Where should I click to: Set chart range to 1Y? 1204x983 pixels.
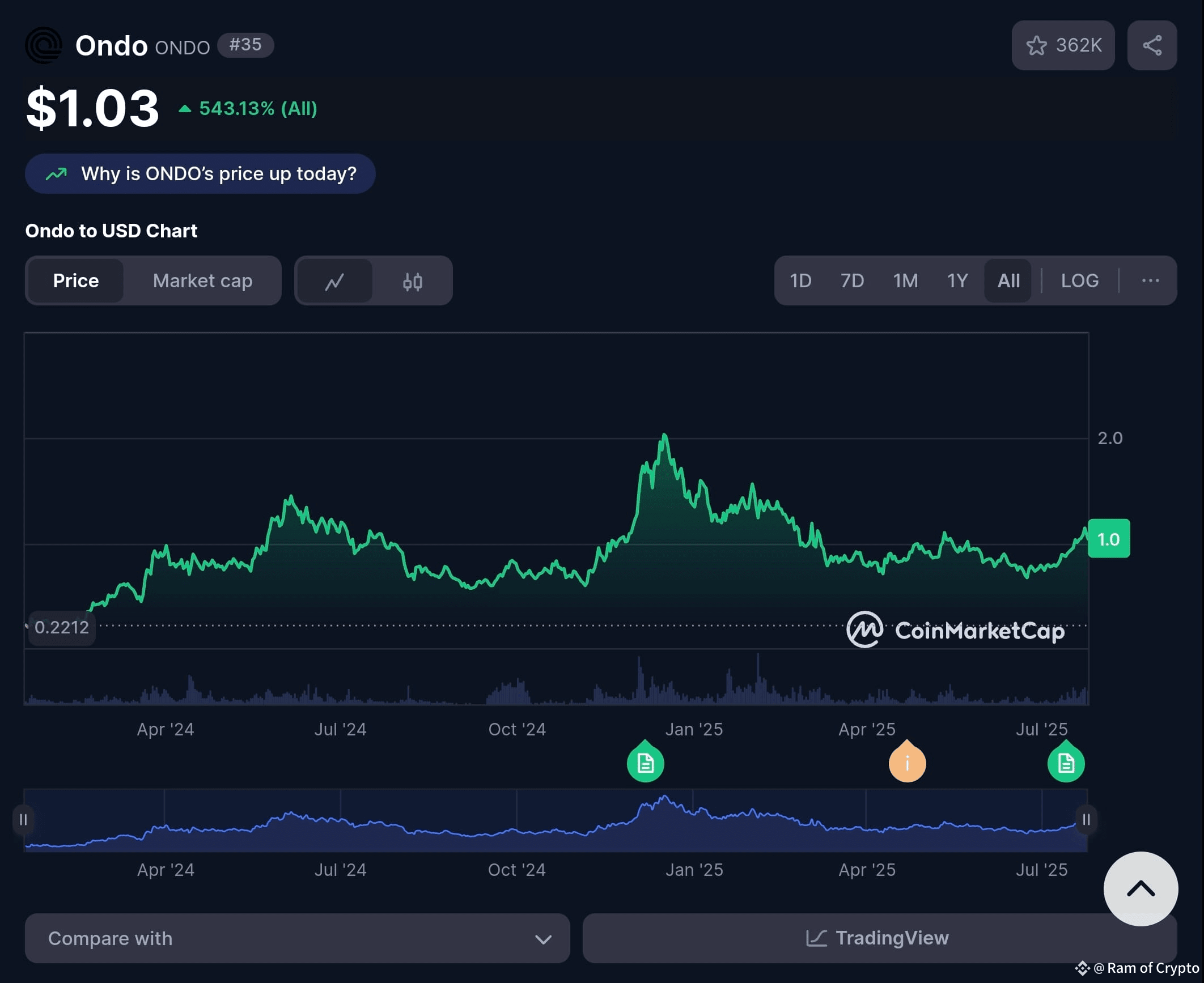(x=957, y=280)
